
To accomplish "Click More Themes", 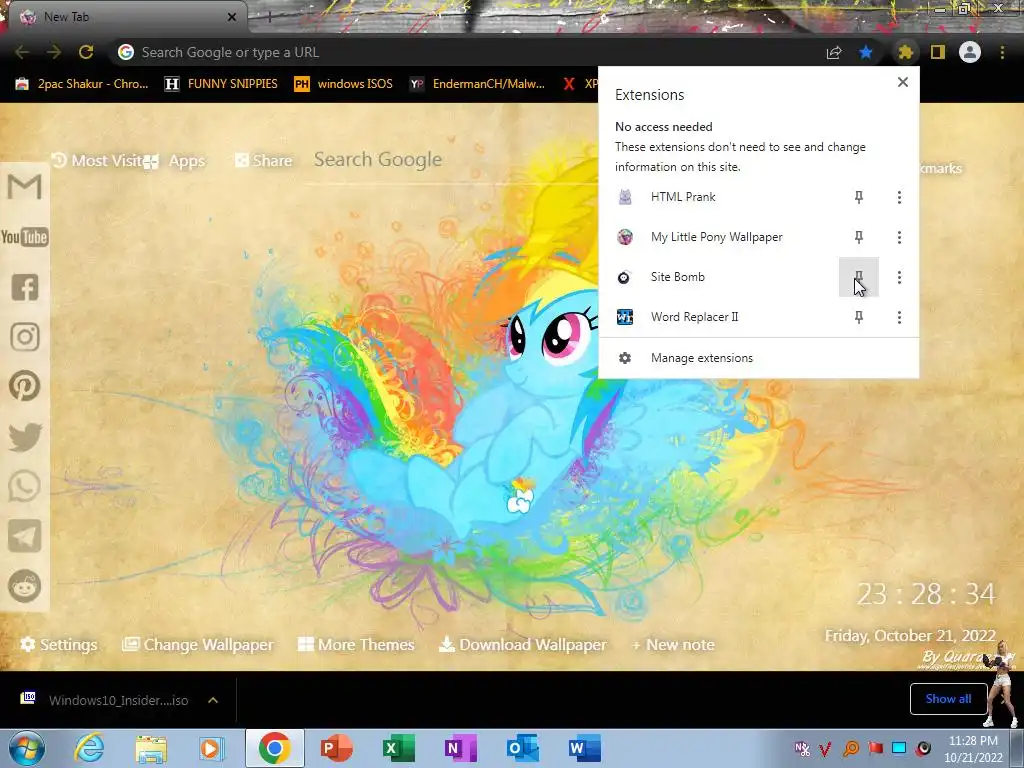I will 356,645.
